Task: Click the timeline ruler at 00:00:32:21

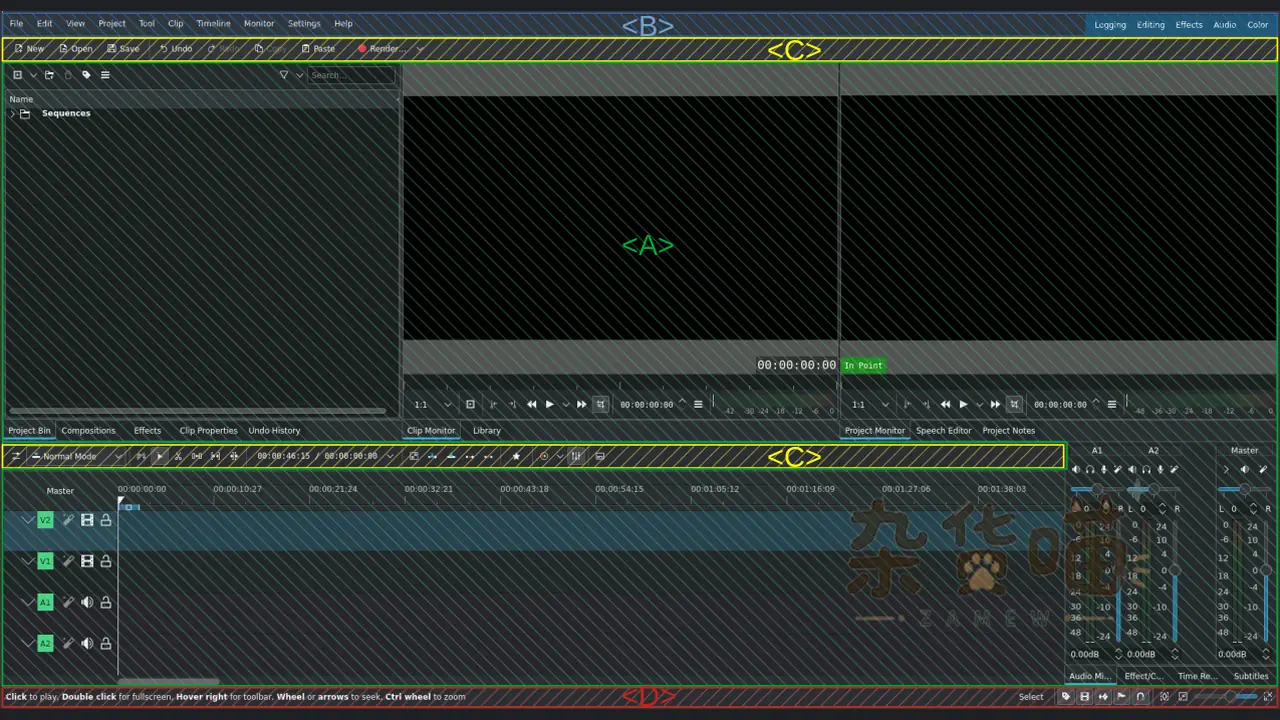Action: (428, 489)
